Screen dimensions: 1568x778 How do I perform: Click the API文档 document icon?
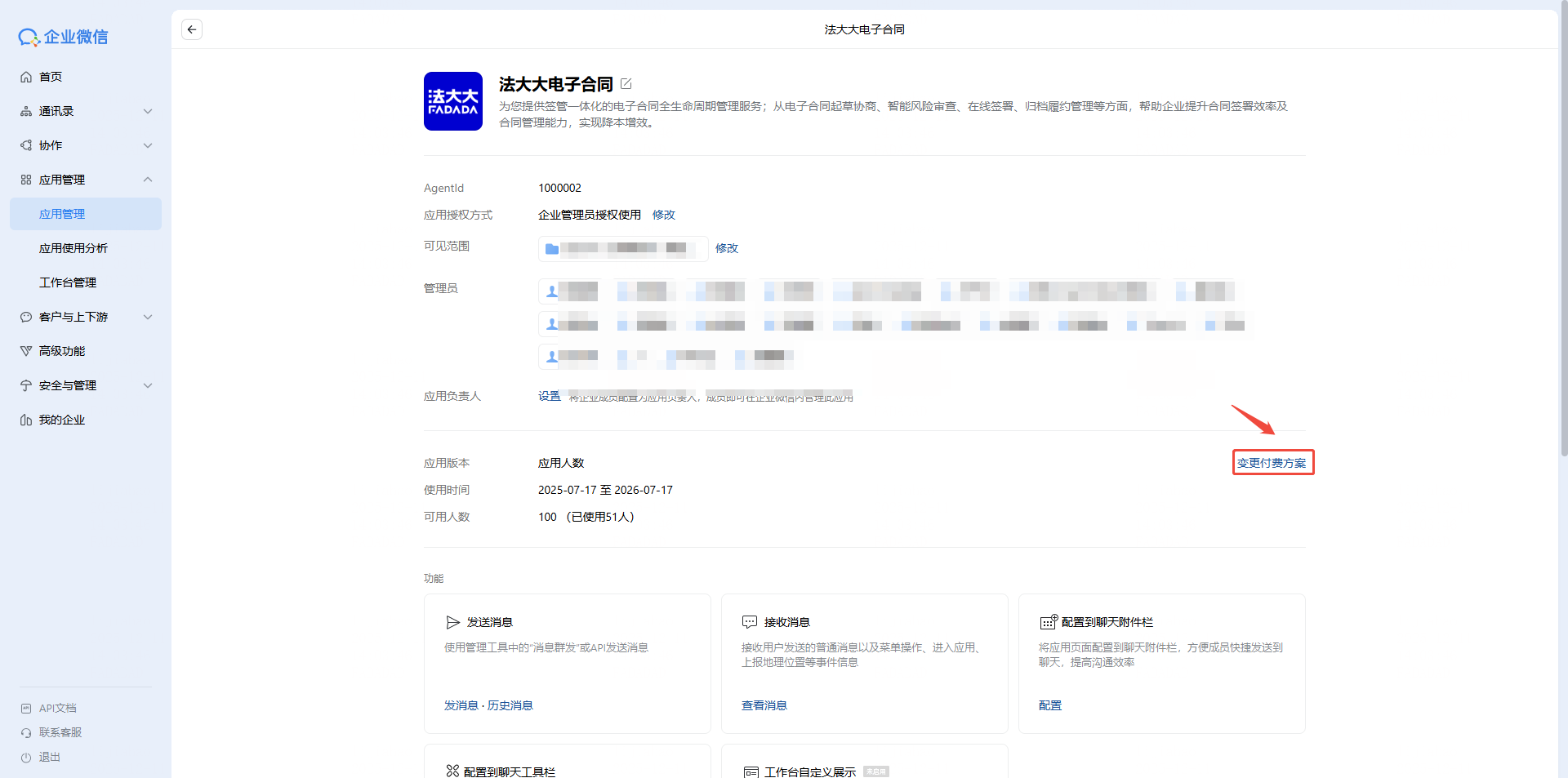point(26,709)
